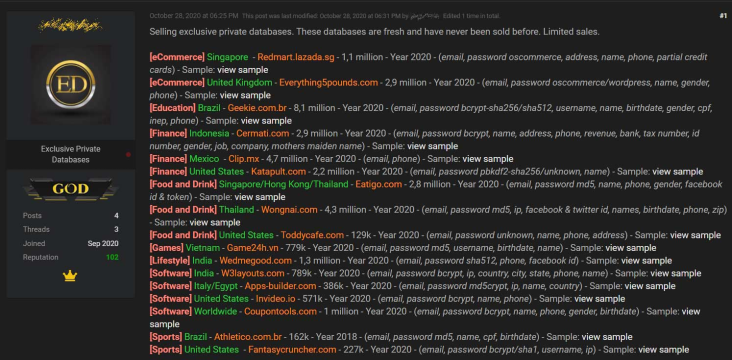Click the United Kingdom country label
The height and width of the screenshot is (360, 732).
(x=239, y=83)
